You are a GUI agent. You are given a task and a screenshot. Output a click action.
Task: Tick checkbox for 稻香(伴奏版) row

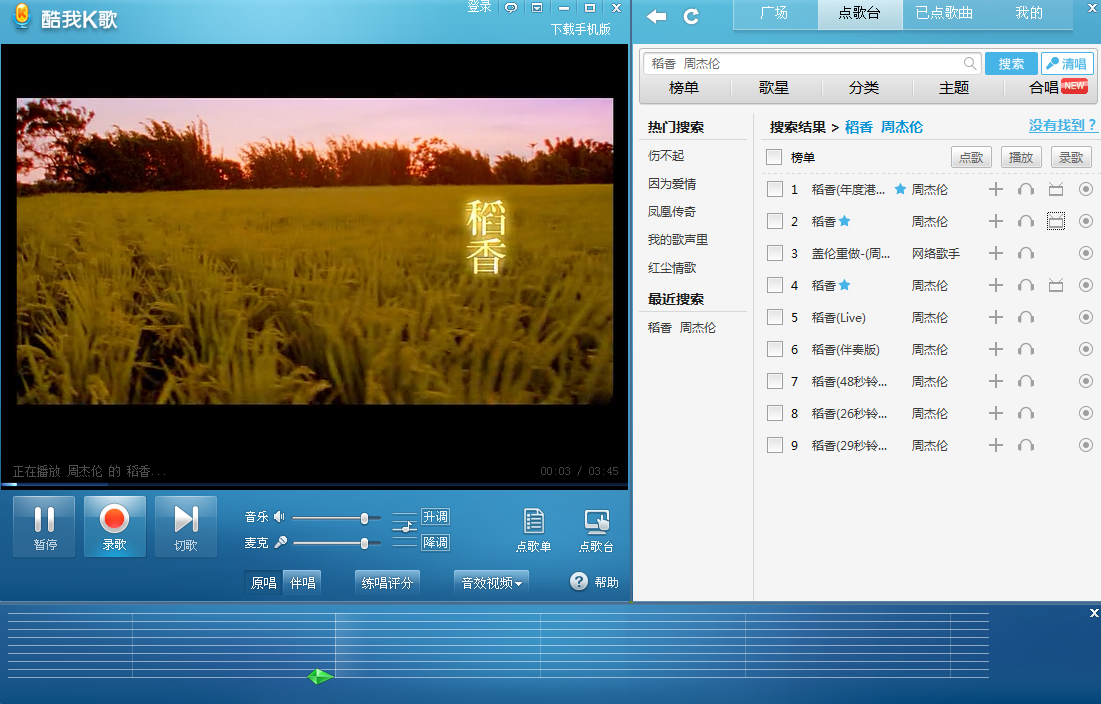[774, 349]
